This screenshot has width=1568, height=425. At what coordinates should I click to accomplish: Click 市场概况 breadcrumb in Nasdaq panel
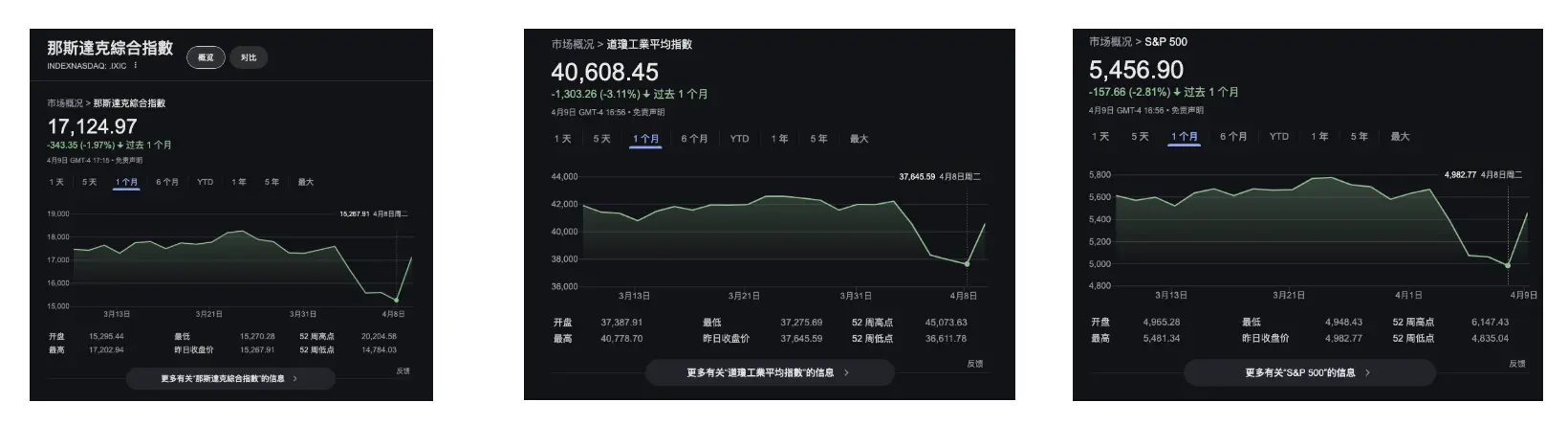click(x=65, y=102)
